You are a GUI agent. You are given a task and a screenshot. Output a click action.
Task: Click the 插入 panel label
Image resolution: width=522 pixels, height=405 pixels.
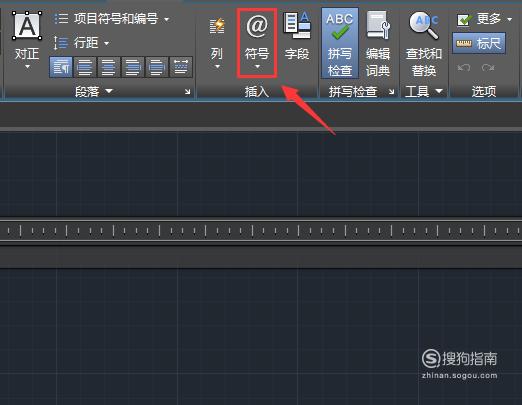tap(257, 91)
